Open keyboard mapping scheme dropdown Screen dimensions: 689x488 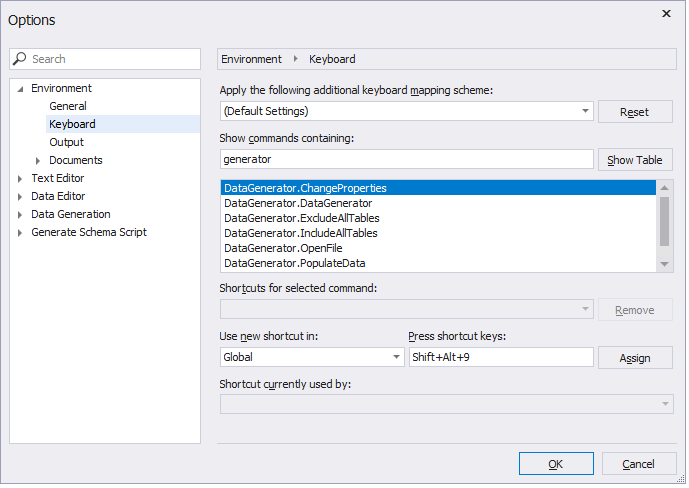[x=584, y=111]
